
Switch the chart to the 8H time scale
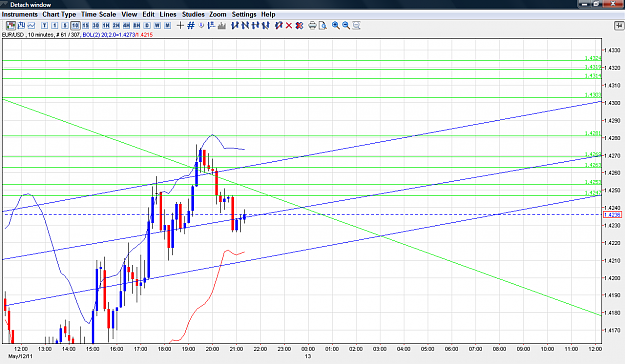(x=136, y=26)
